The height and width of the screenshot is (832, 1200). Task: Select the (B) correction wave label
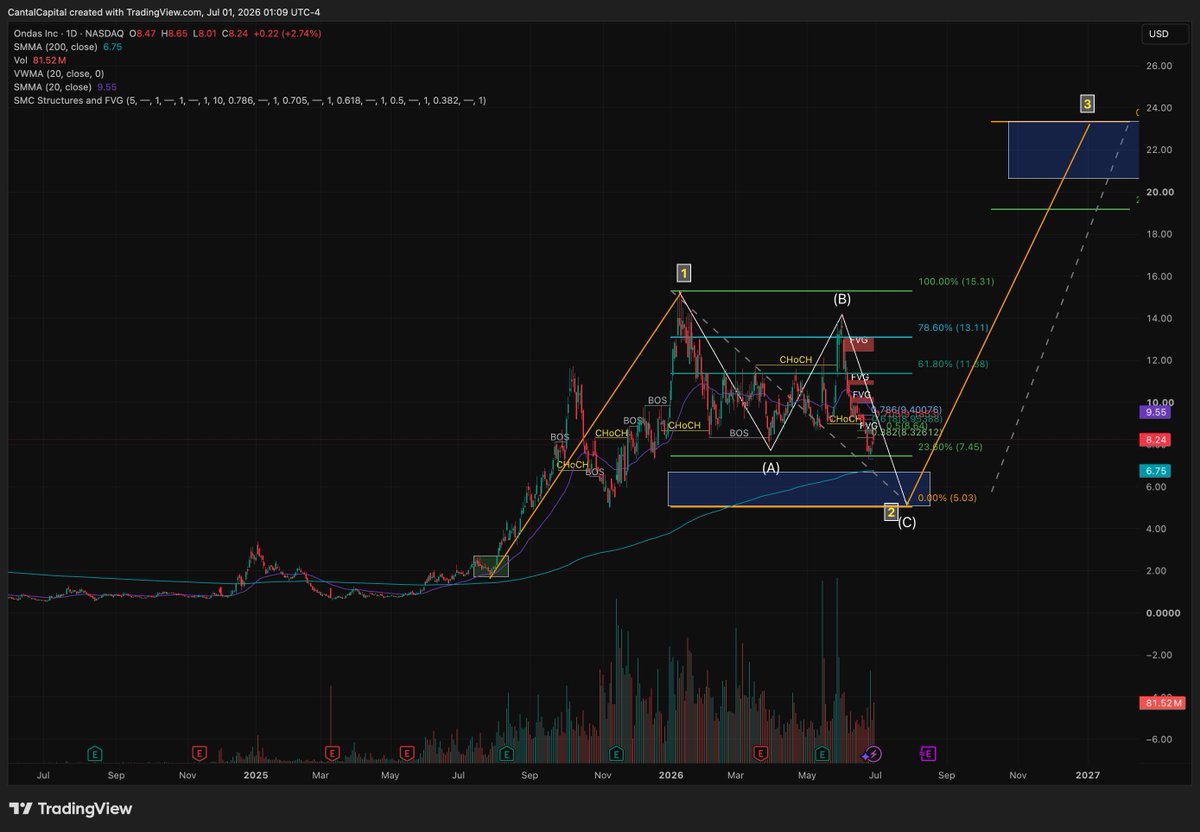click(x=842, y=298)
